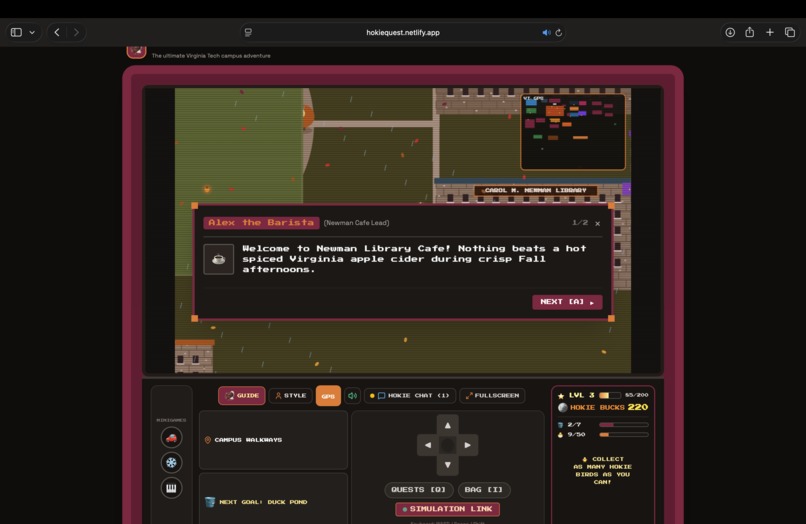Open a new Safari tab
The height and width of the screenshot is (524, 806).
(x=770, y=32)
